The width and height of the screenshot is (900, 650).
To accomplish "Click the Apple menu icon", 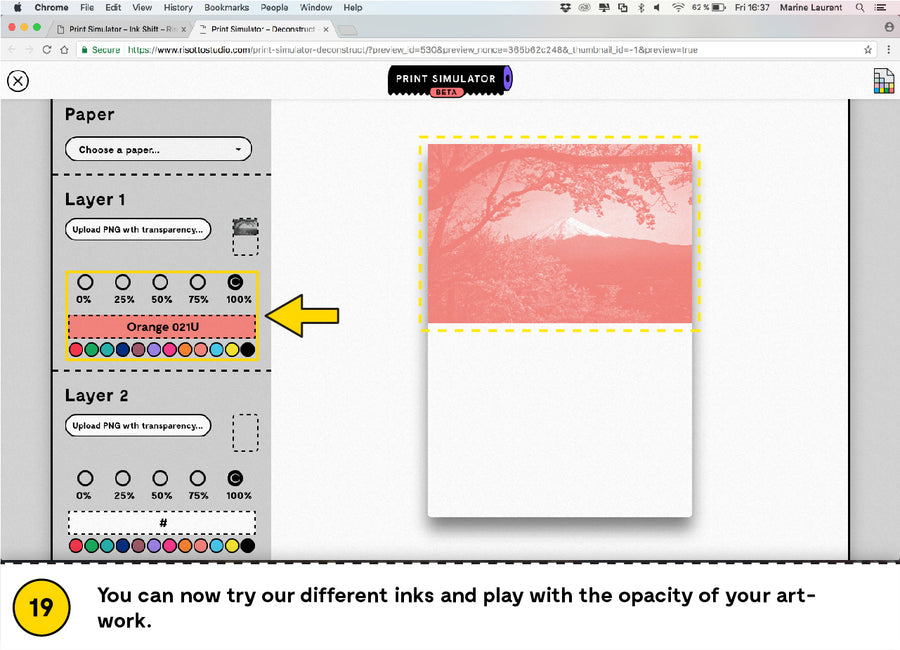I will [x=17, y=8].
